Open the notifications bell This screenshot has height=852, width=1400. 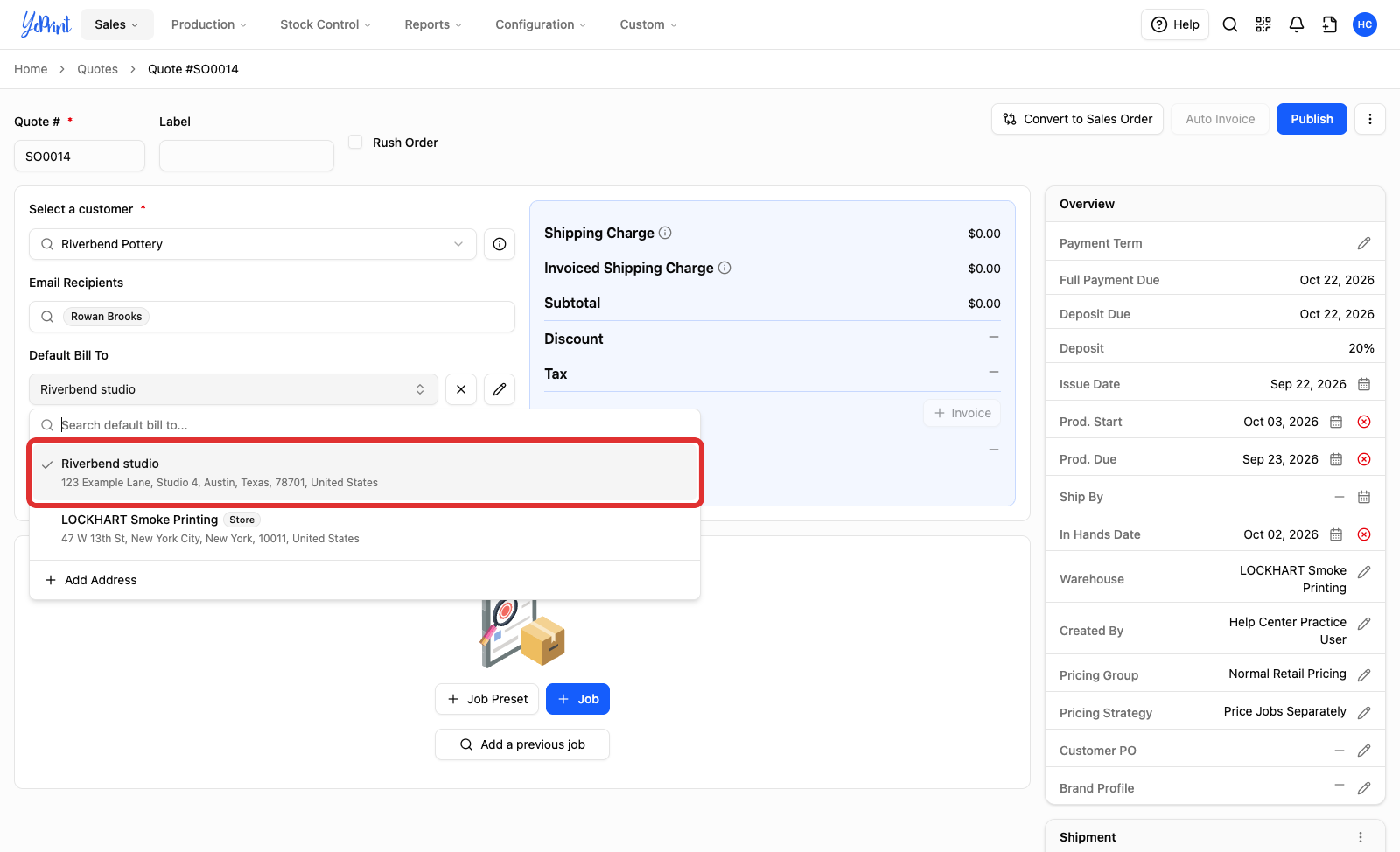tap(1297, 24)
